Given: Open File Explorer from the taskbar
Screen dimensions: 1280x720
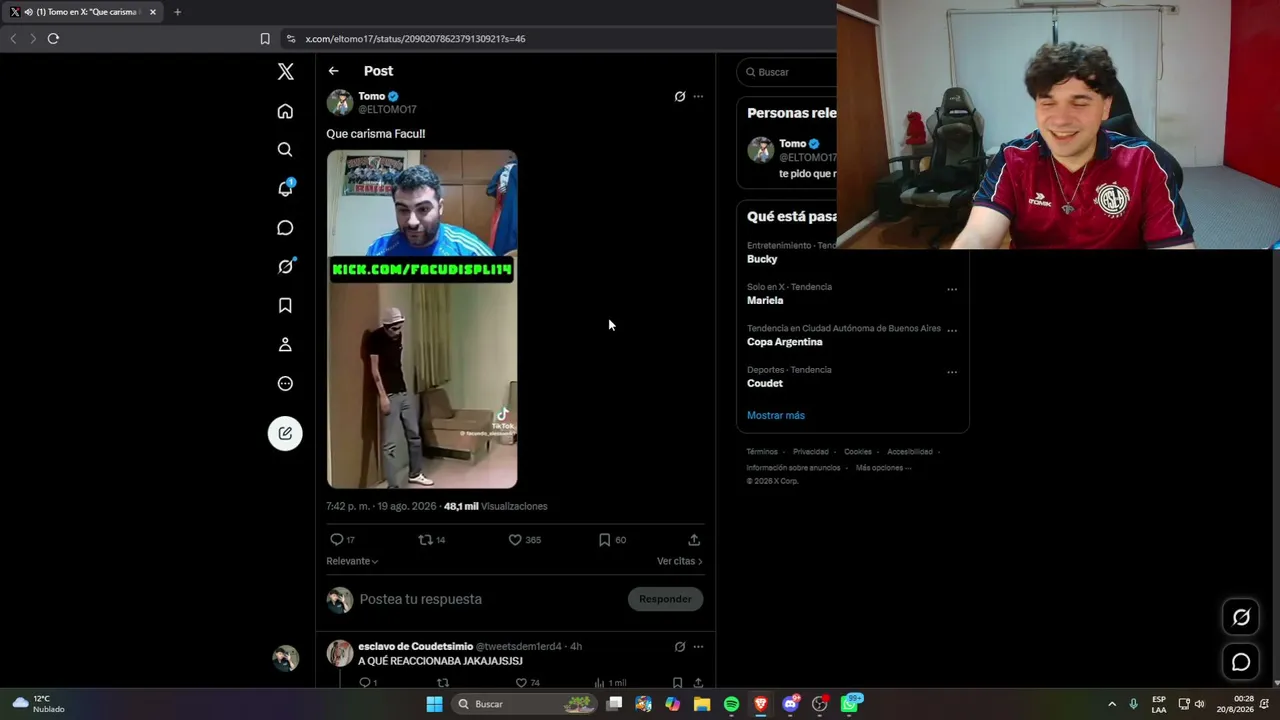Looking at the screenshot, I should (702, 704).
